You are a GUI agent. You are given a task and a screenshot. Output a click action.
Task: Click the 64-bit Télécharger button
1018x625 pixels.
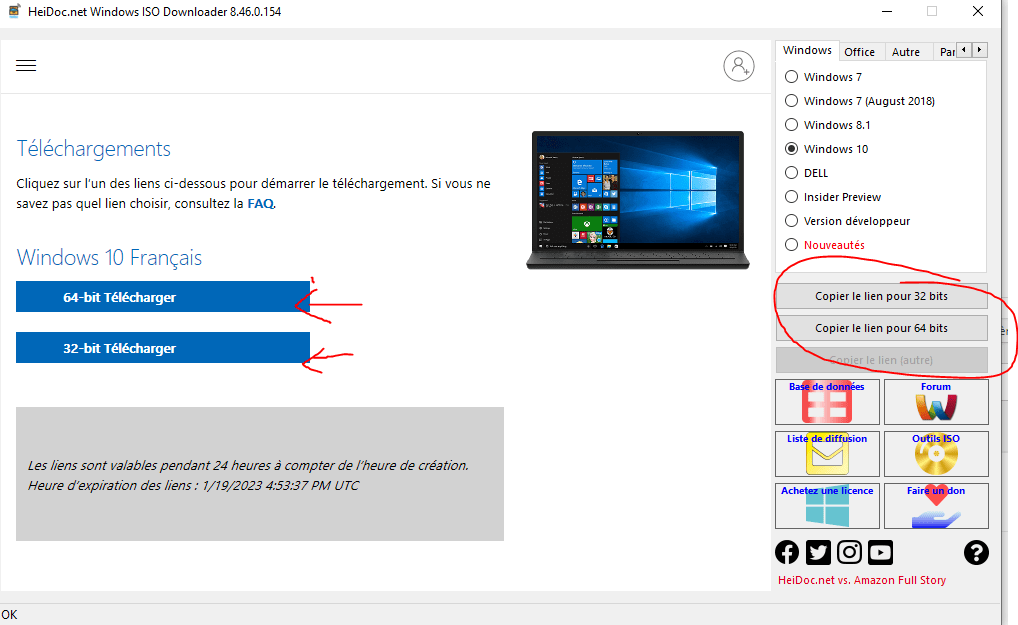(163, 297)
